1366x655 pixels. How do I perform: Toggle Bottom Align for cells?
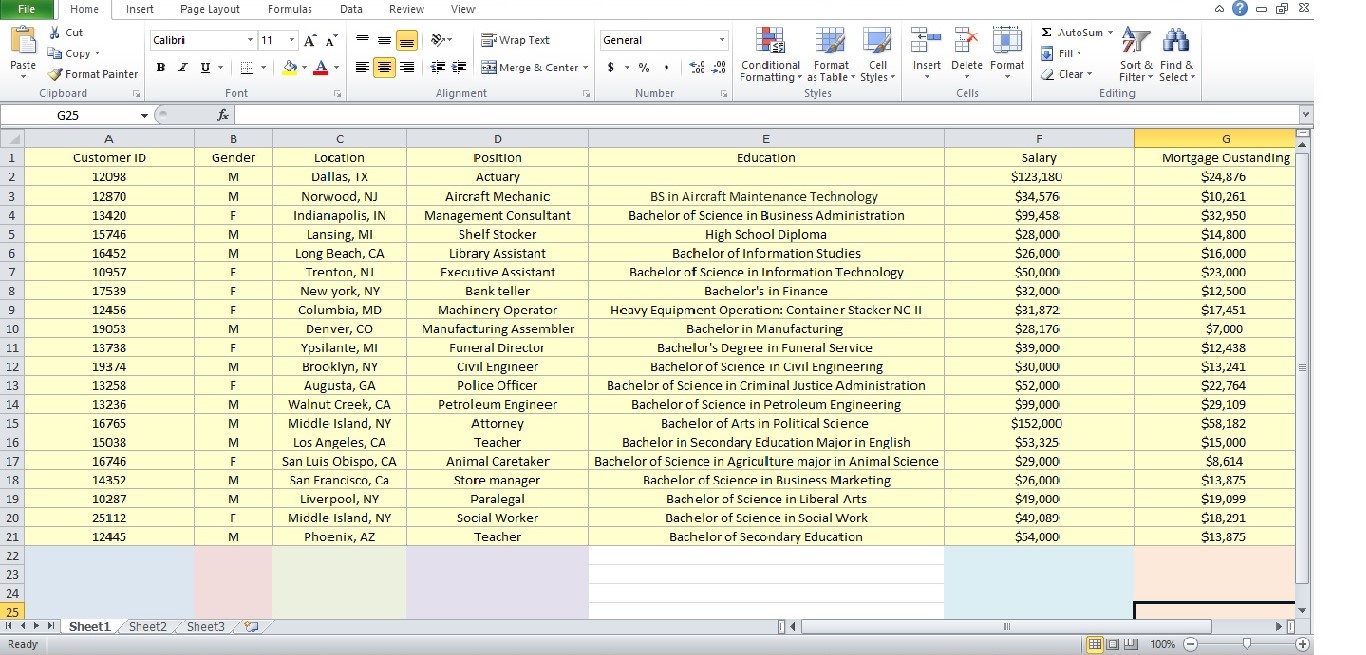407,40
